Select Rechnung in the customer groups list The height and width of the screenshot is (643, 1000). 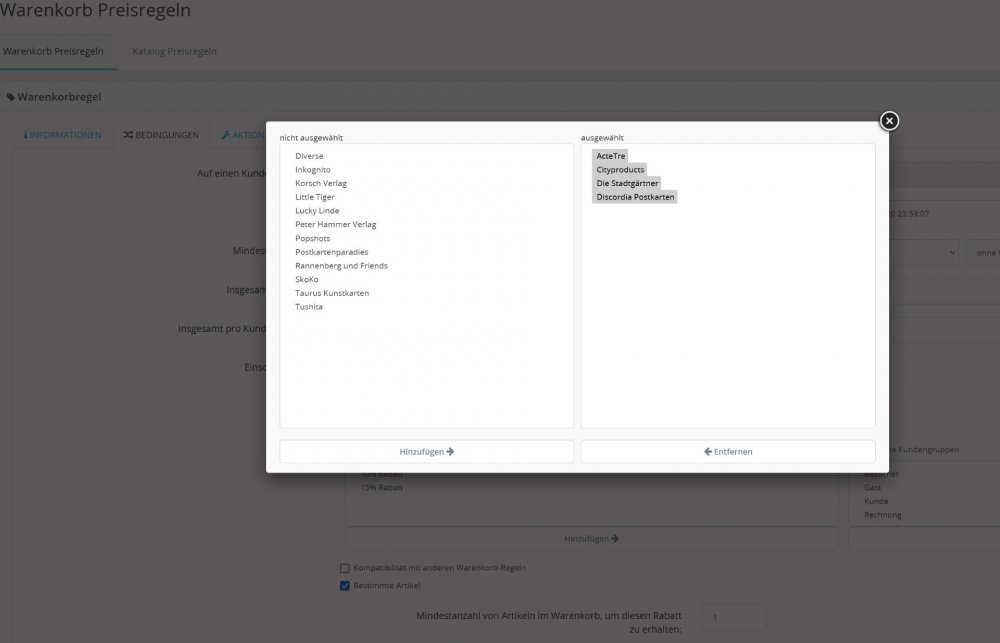coord(883,515)
